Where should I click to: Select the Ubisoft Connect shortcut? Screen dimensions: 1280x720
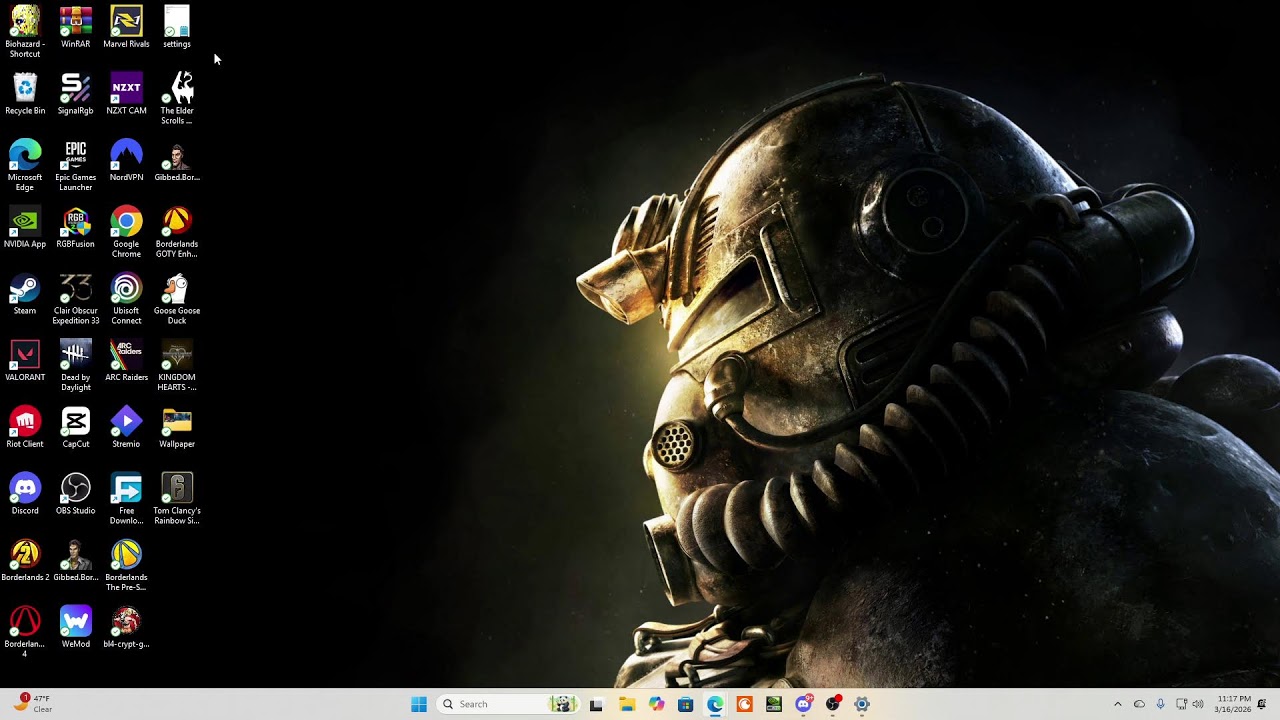click(x=126, y=299)
